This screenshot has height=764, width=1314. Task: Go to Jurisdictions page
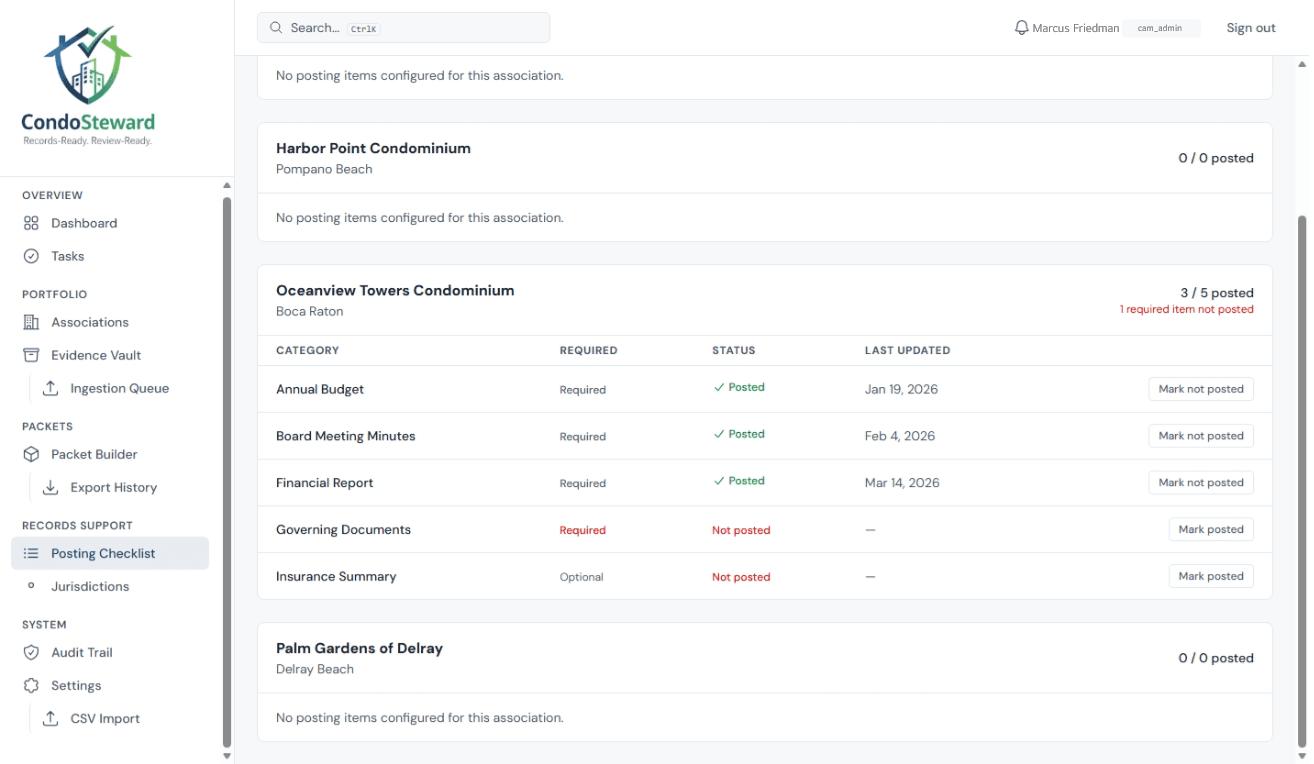click(90, 586)
